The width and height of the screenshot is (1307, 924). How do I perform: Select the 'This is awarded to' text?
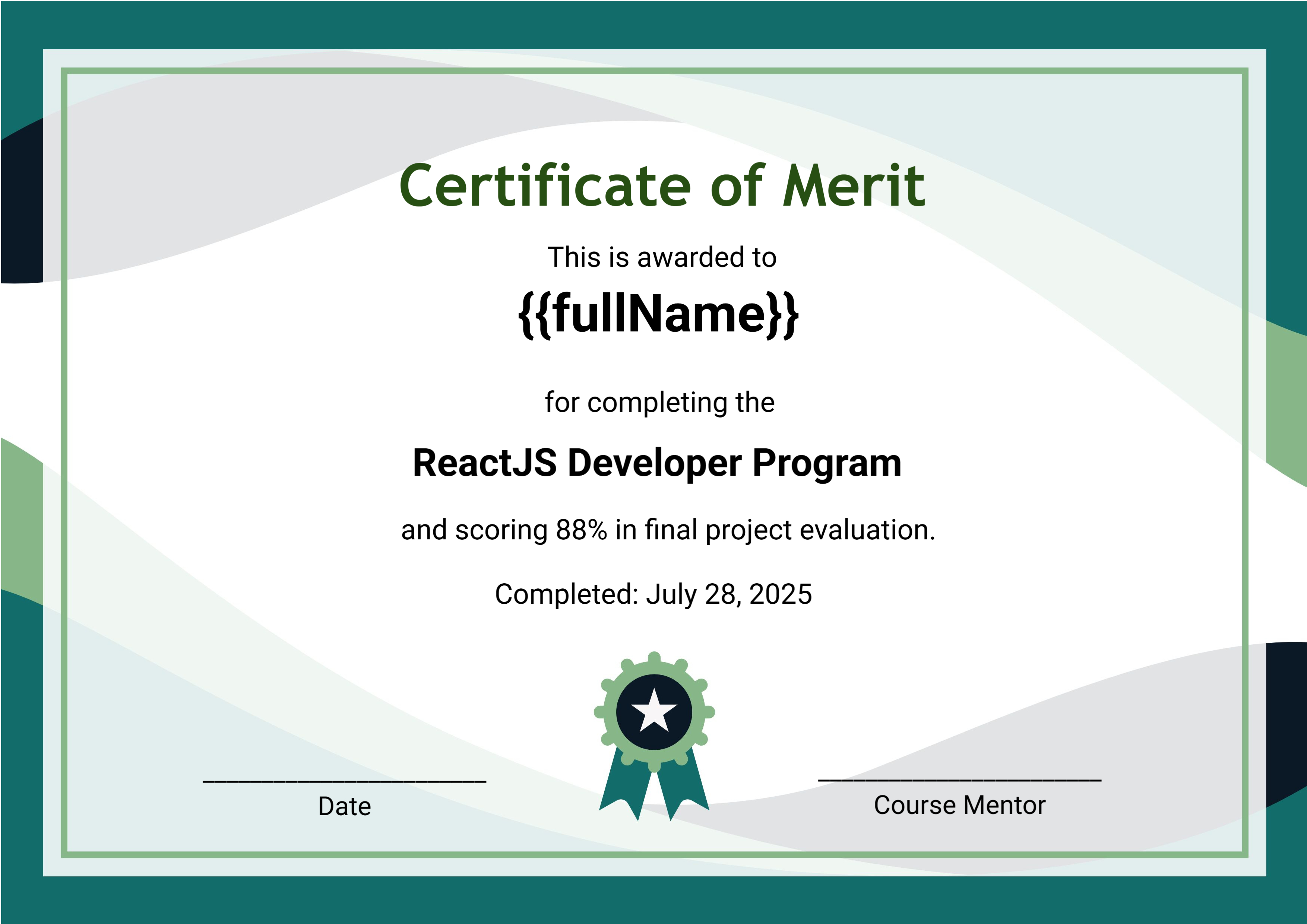(x=661, y=257)
